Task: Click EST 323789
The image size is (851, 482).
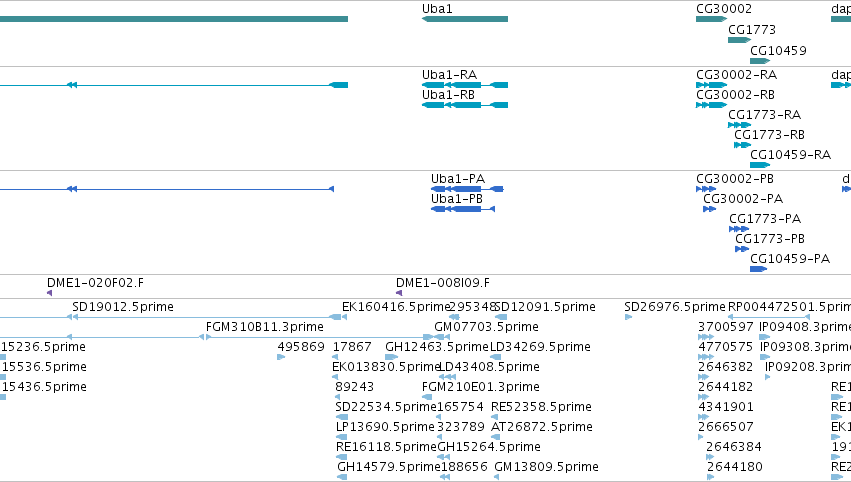Action: point(461,427)
